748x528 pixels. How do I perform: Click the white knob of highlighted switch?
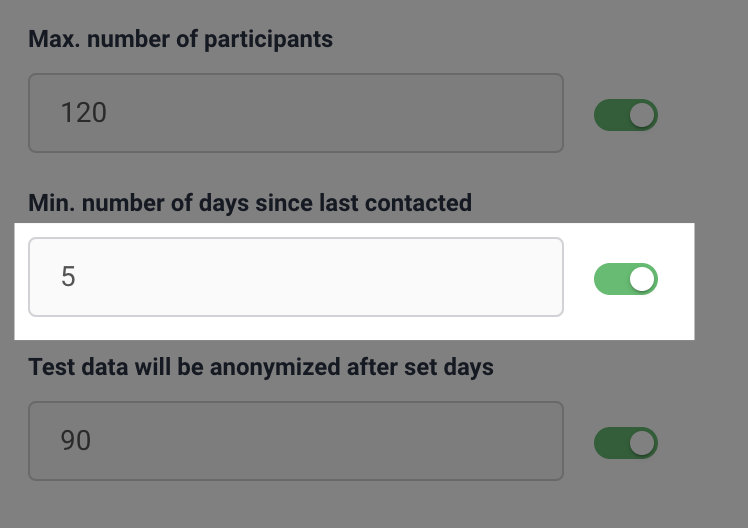point(642,279)
